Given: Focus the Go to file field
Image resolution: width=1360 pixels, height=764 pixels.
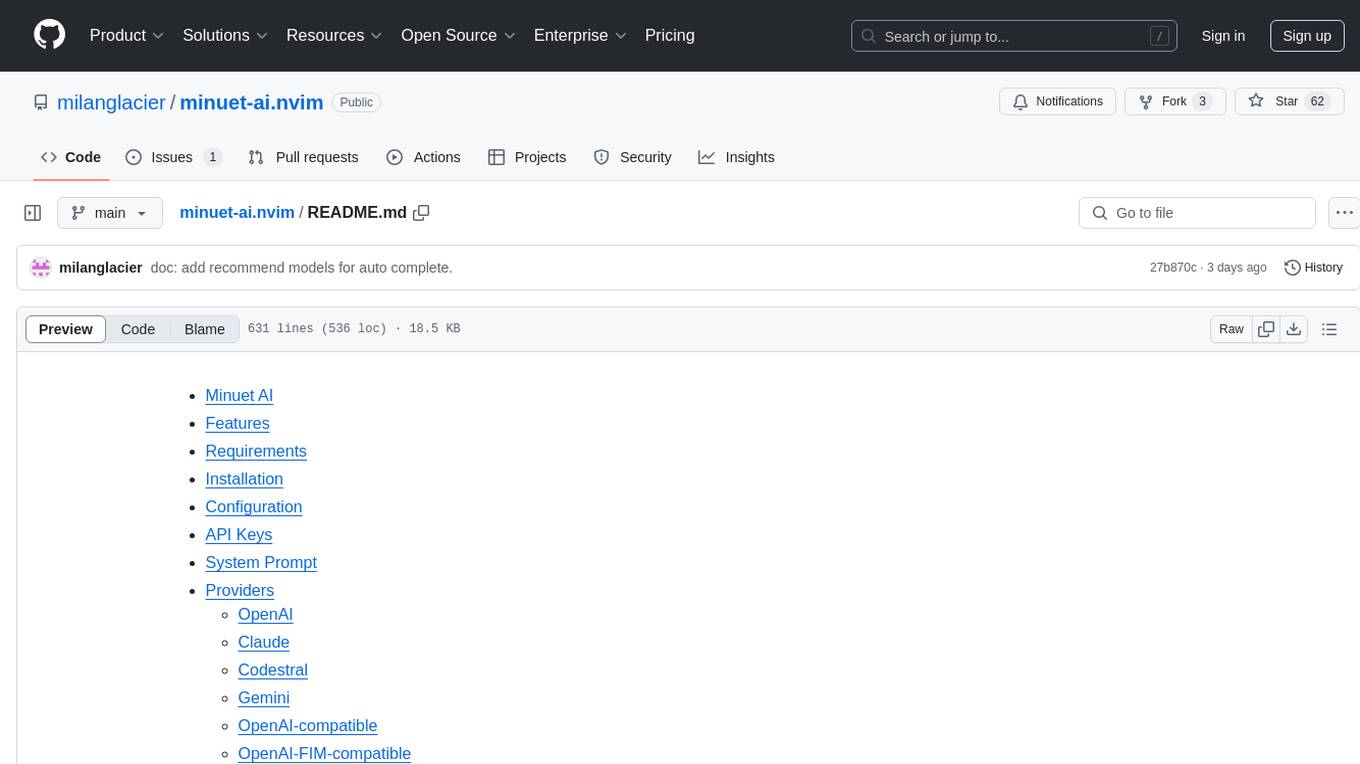Looking at the screenshot, I should 1197,213.
